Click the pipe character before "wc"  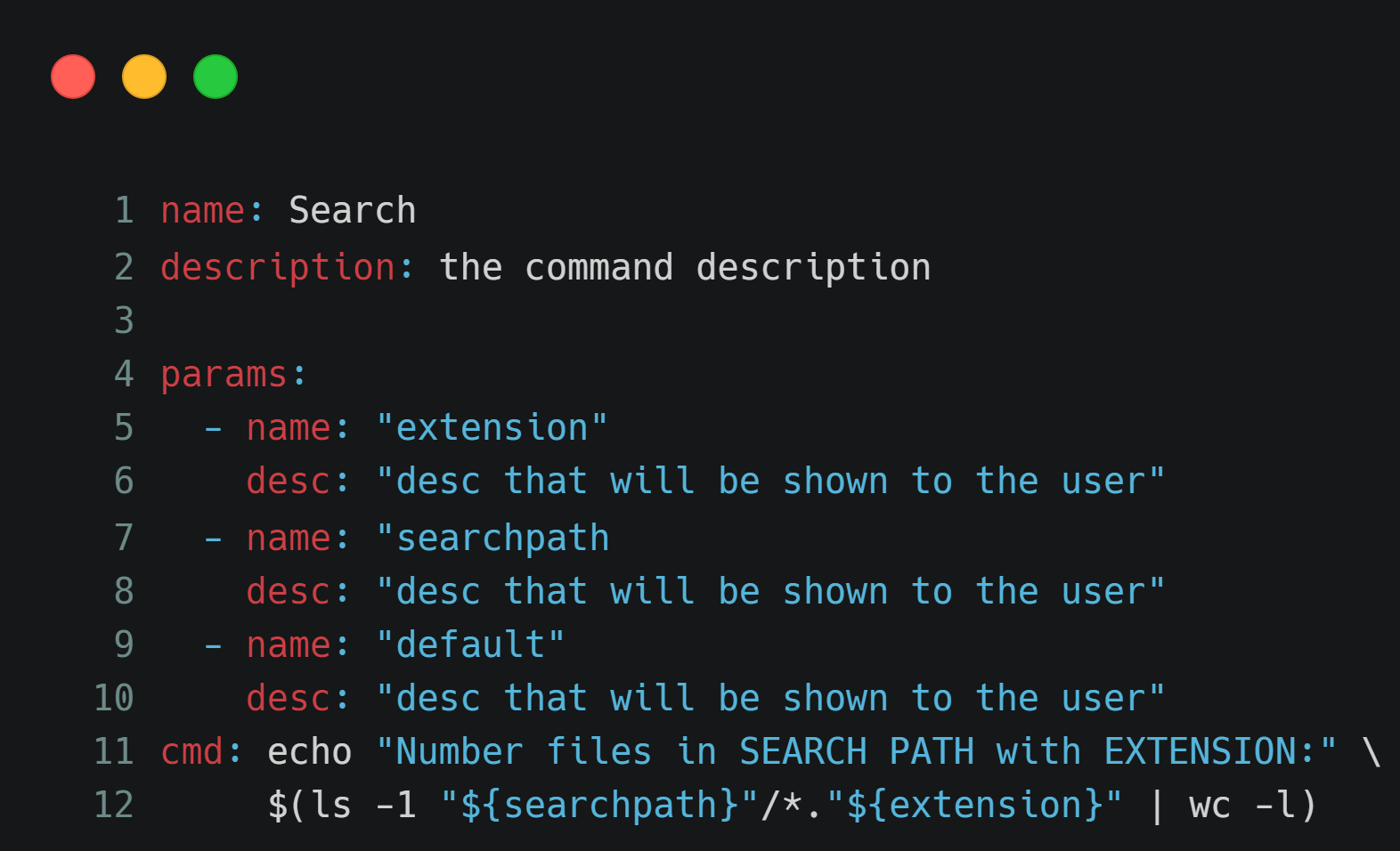click(x=1156, y=806)
